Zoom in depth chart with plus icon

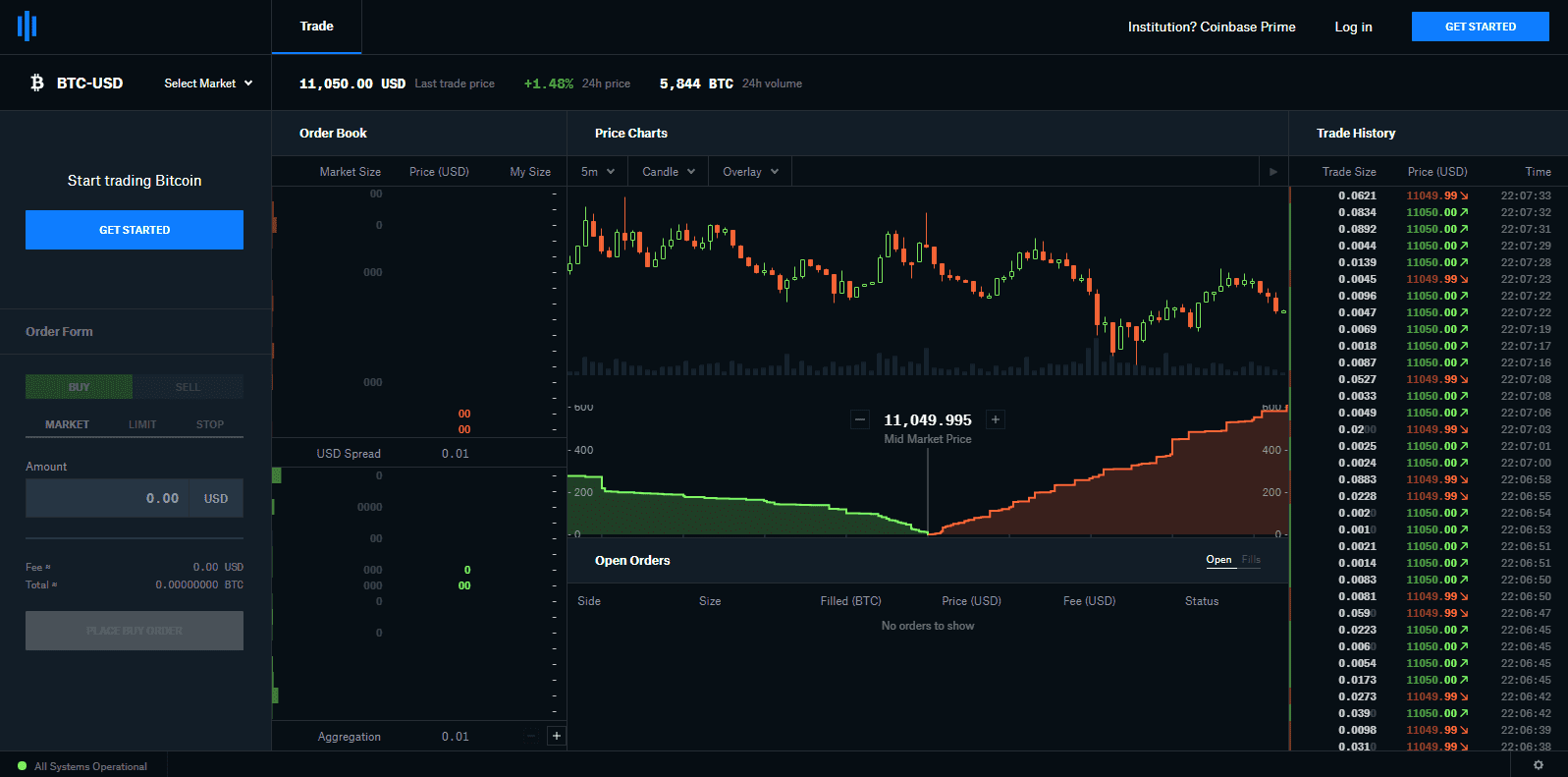pyautogui.click(x=996, y=419)
